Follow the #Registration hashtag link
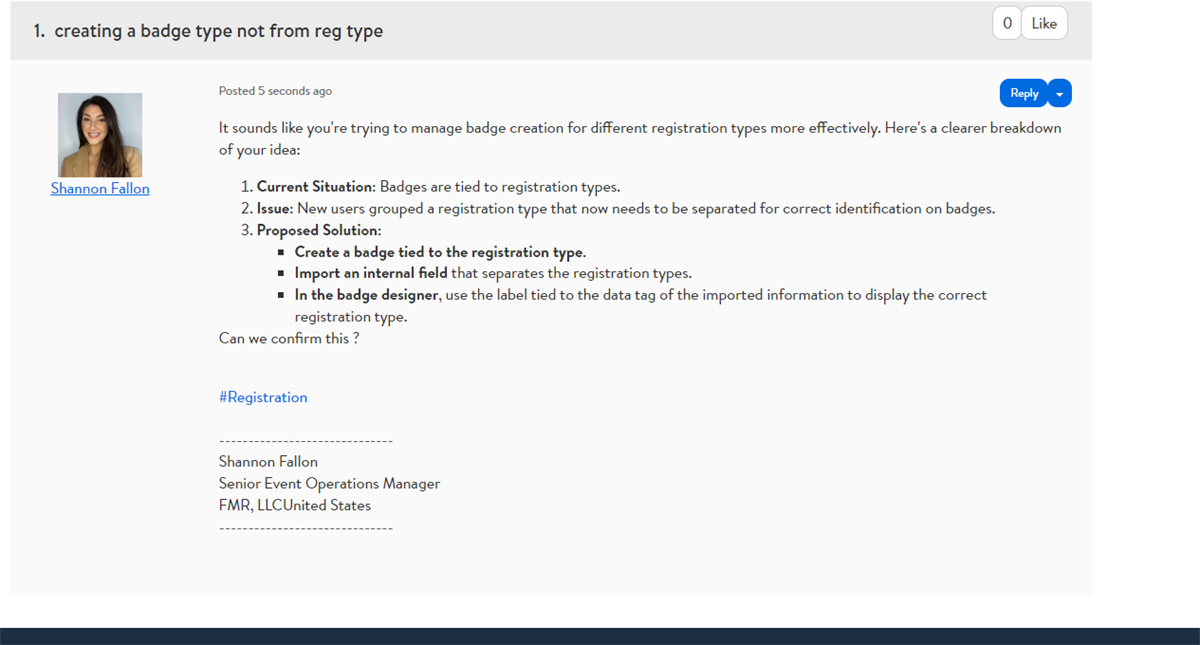This screenshot has width=1200, height=645. click(x=263, y=397)
